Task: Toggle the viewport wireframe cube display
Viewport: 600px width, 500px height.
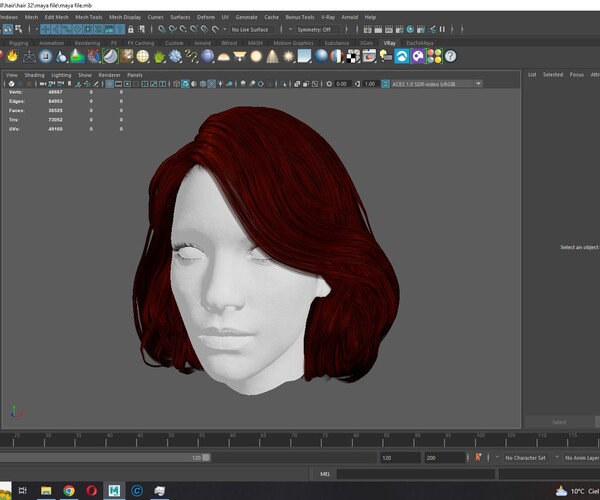Action: (x=176, y=84)
